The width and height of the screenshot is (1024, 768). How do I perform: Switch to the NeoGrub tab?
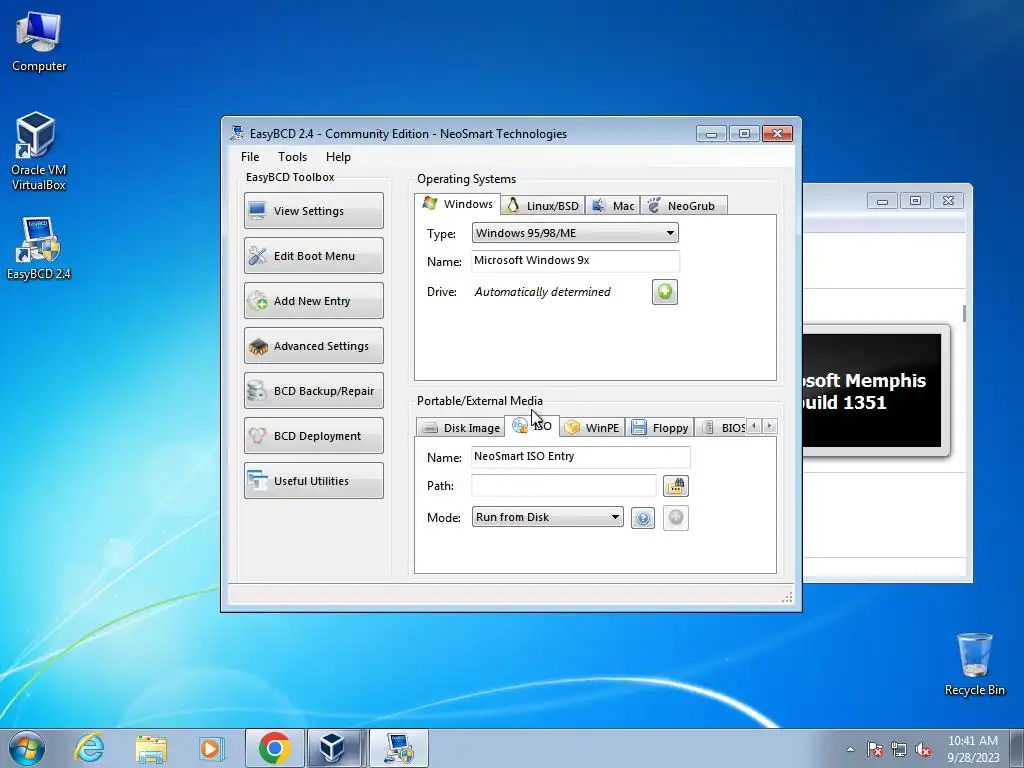[683, 206]
